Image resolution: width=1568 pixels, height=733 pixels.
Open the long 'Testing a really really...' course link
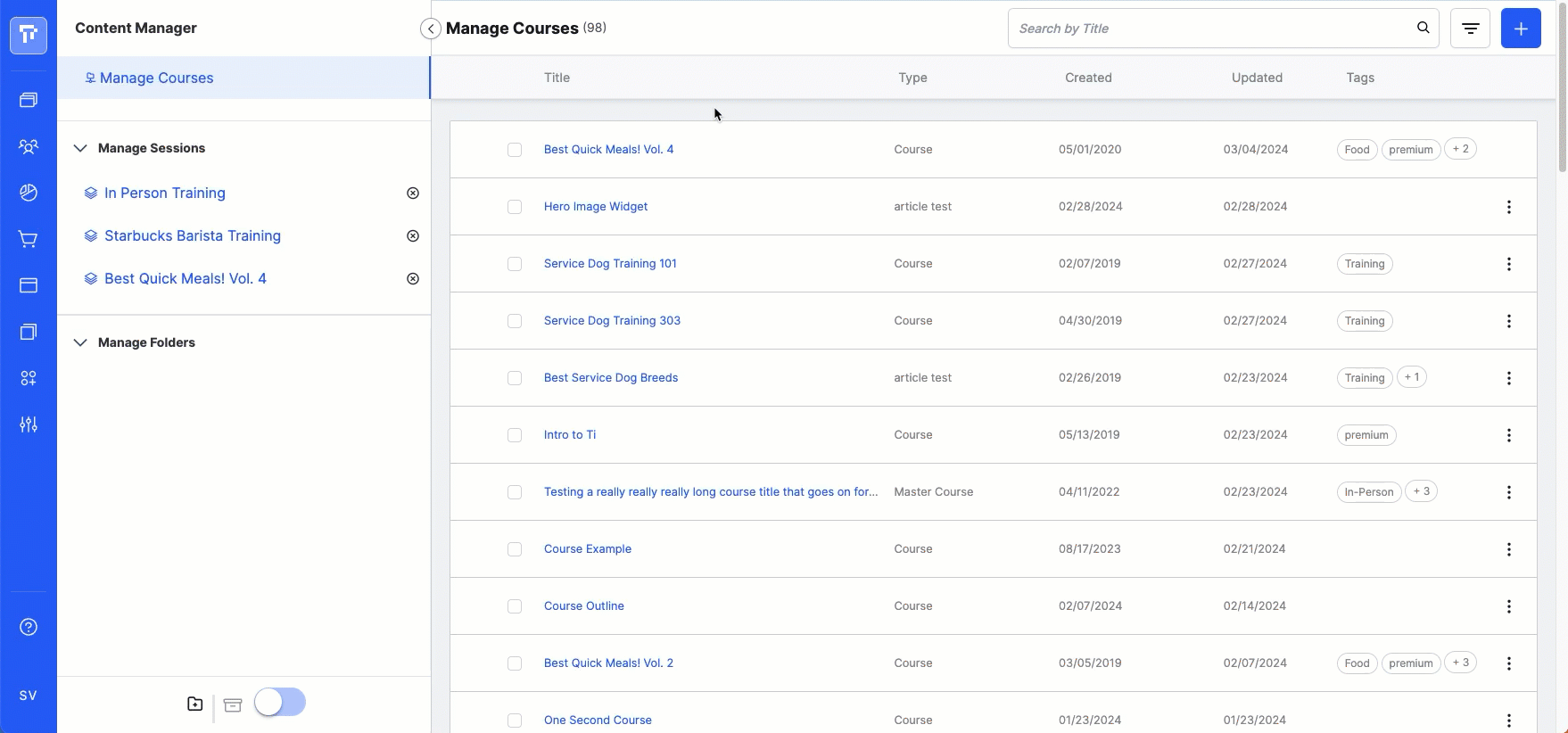pos(711,491)
